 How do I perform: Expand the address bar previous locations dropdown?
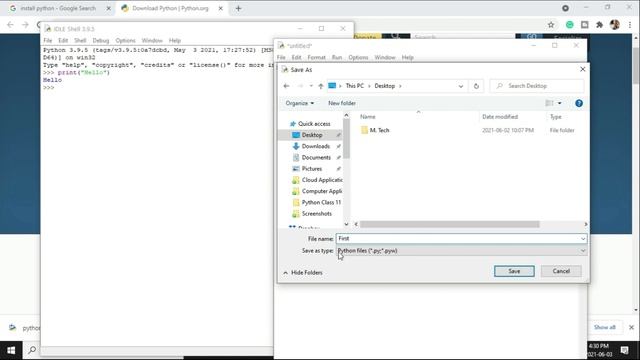[461, 86]
